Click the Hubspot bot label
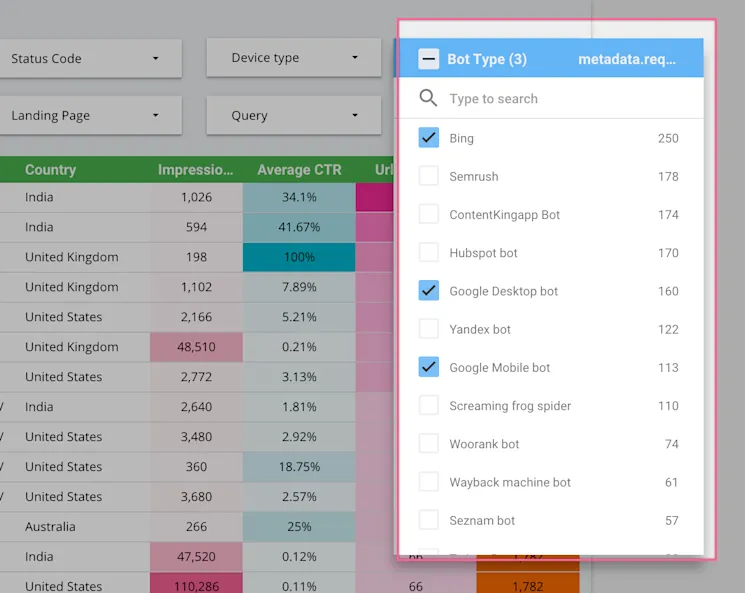This screenshot has height=593, width=745. [x=483, y=253]
